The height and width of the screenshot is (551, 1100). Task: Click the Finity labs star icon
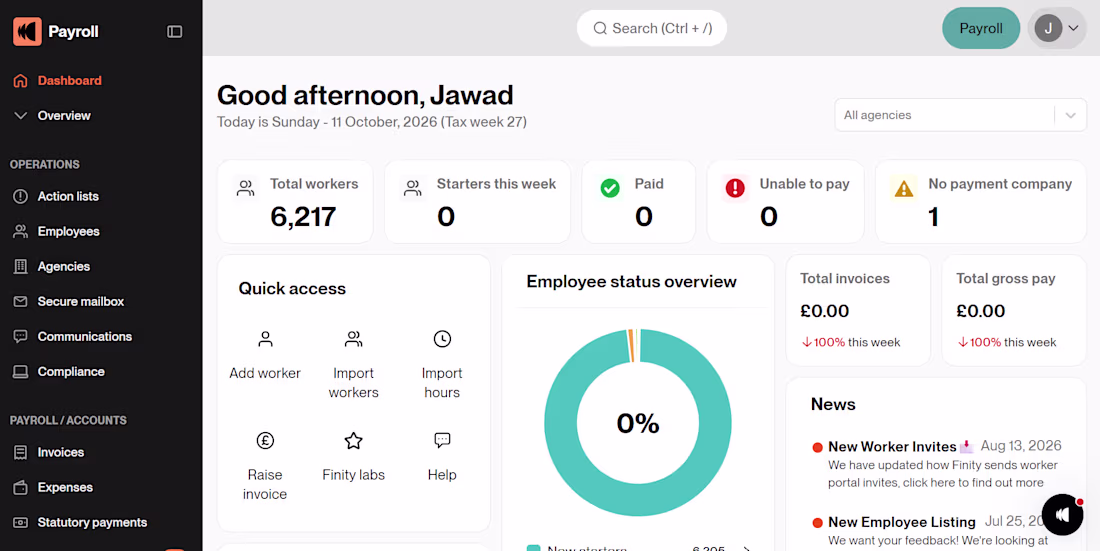click(x=354, y=441)
